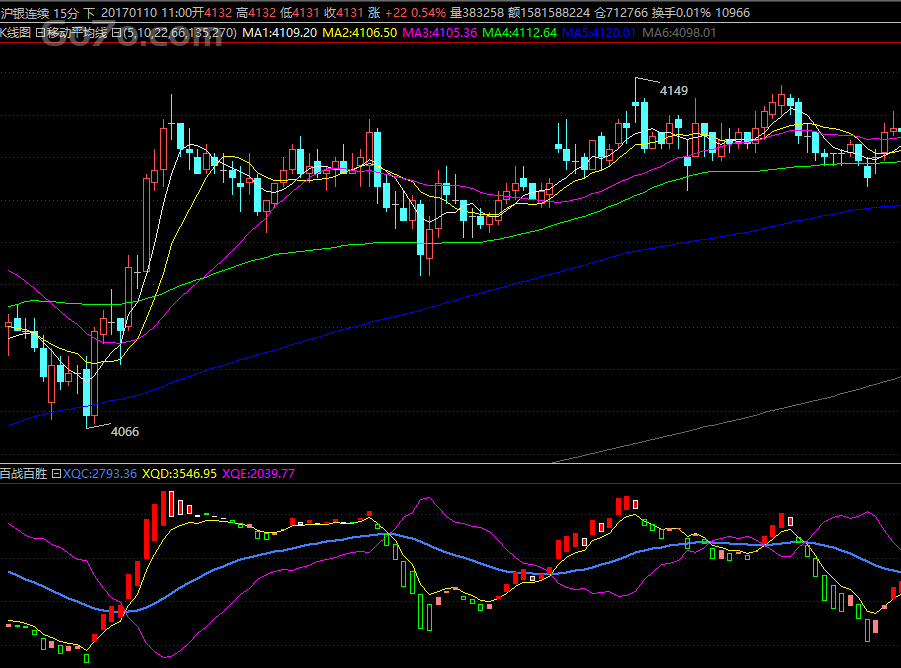Collapse the box before (5,10,22,66,135,270) parameters

115,33
